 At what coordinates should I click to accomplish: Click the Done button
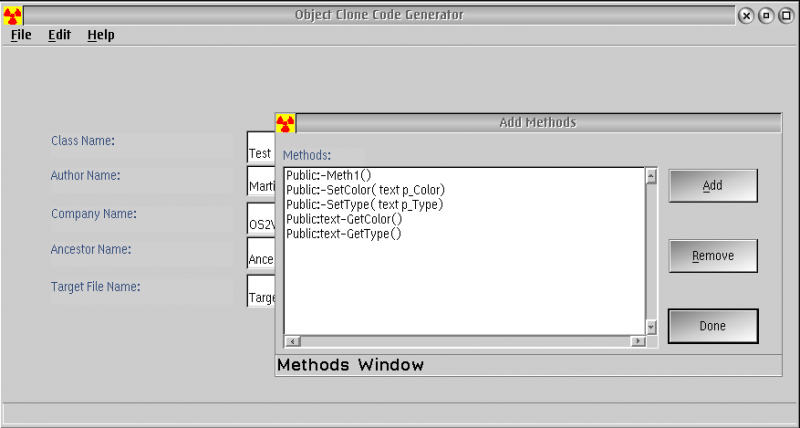point(713,326)
